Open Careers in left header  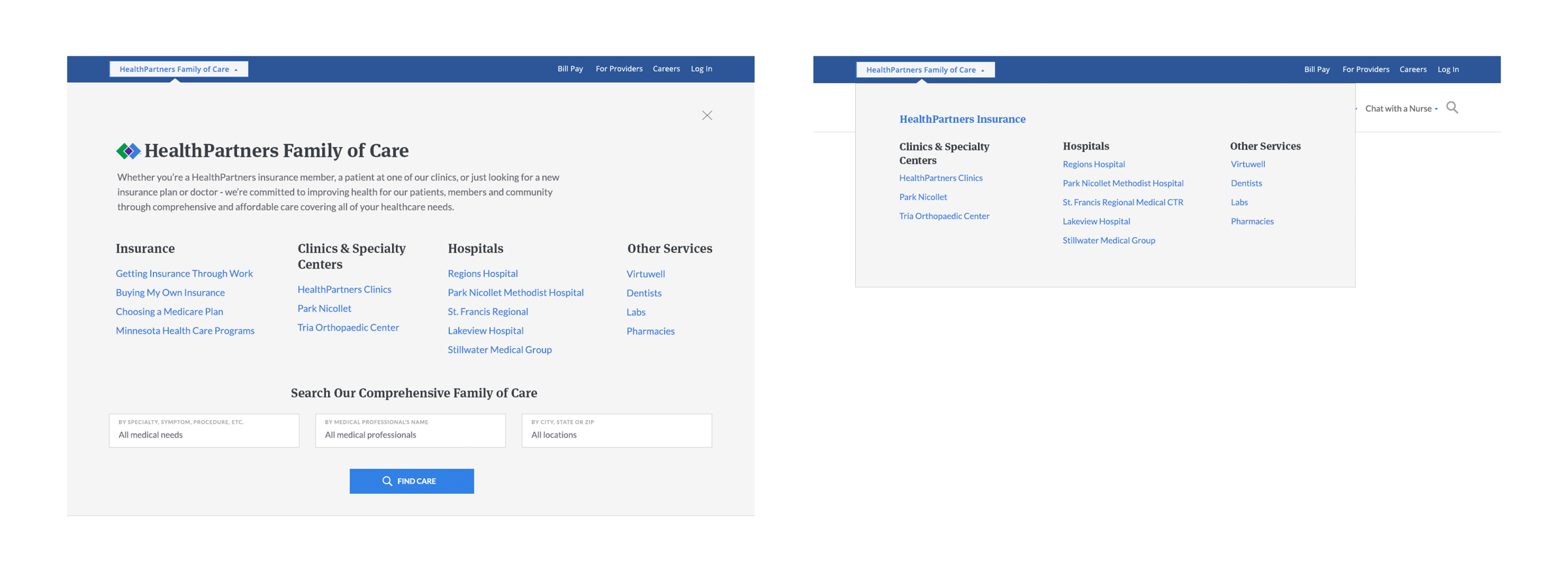(x=666, y=69)
